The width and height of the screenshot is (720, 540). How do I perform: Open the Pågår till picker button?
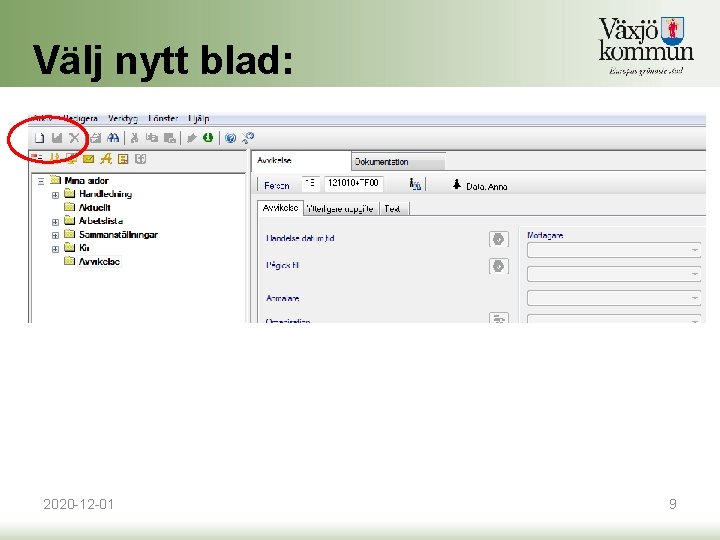point(499,266)
